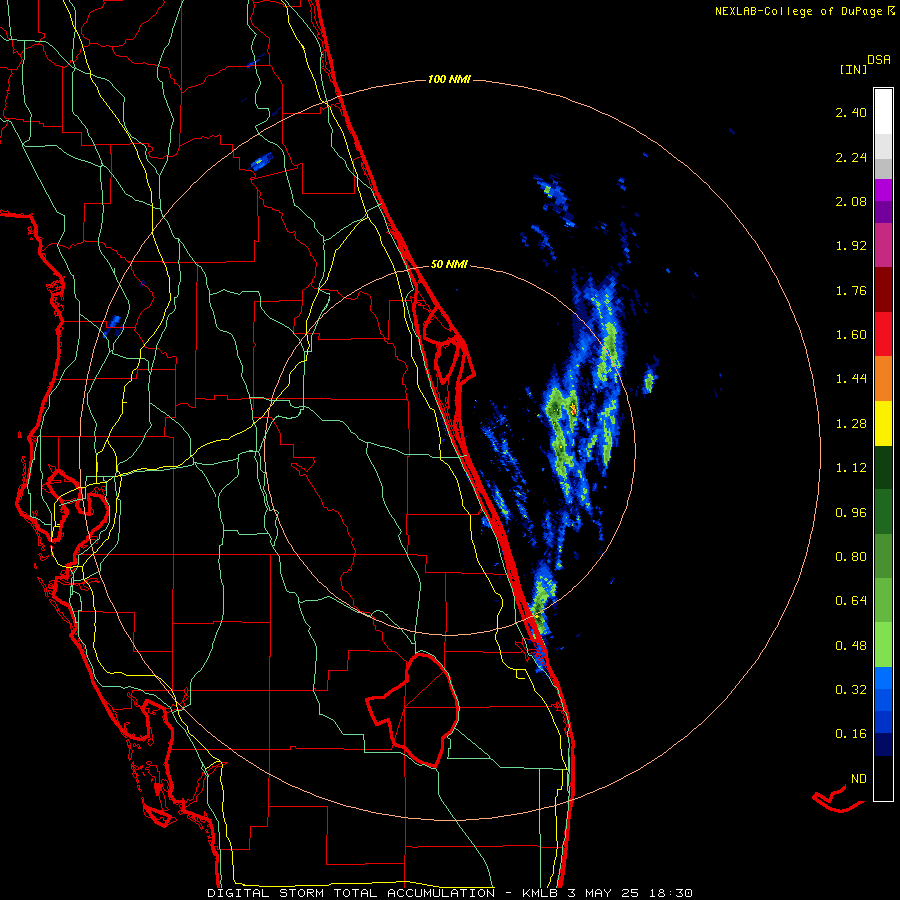The width and height of the screenshot is (900, 900).
Task: Pick the orange swatch beside 1.44
Action: pos(883,378)
